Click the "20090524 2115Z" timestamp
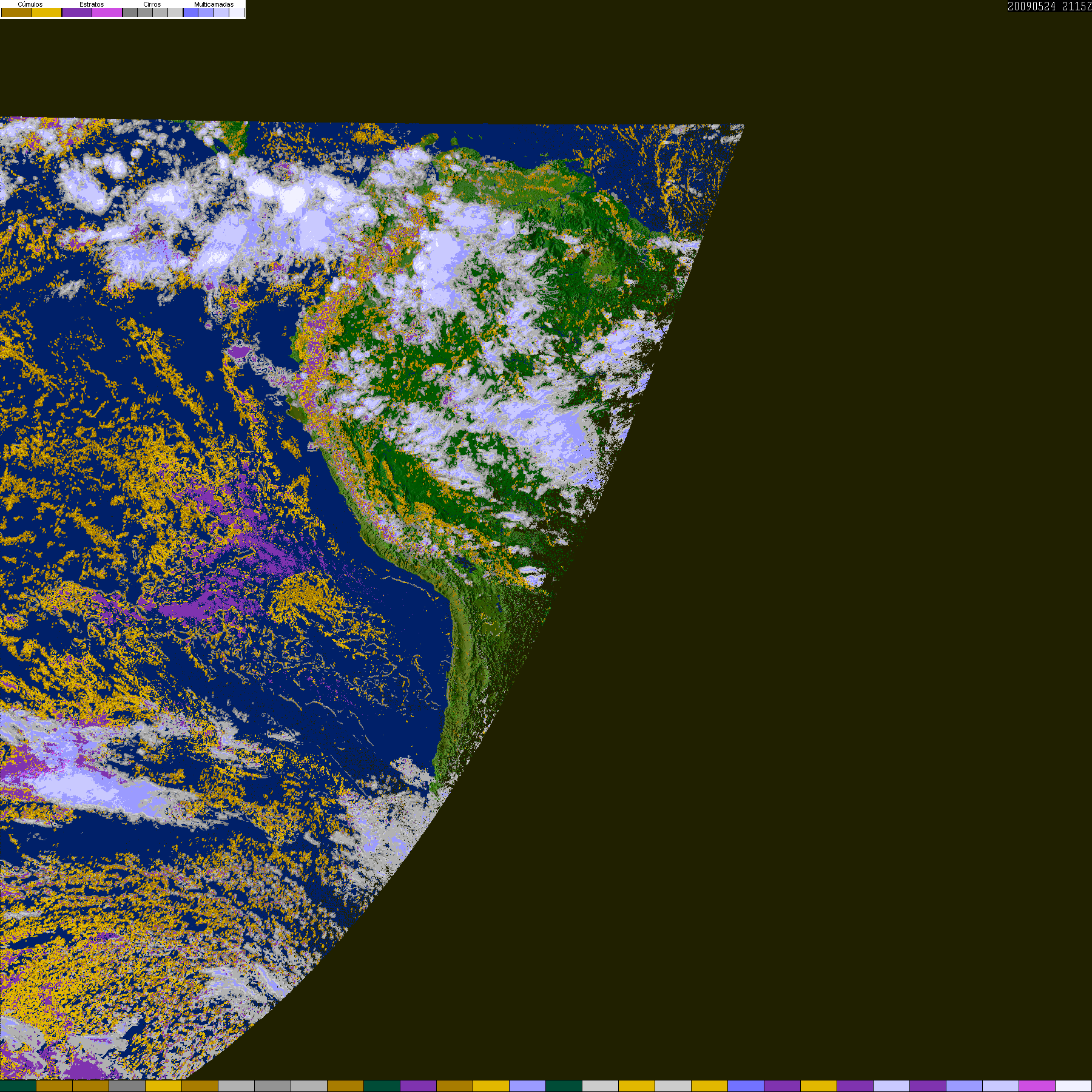1092x1092 pixels. tap(1050, 6)
